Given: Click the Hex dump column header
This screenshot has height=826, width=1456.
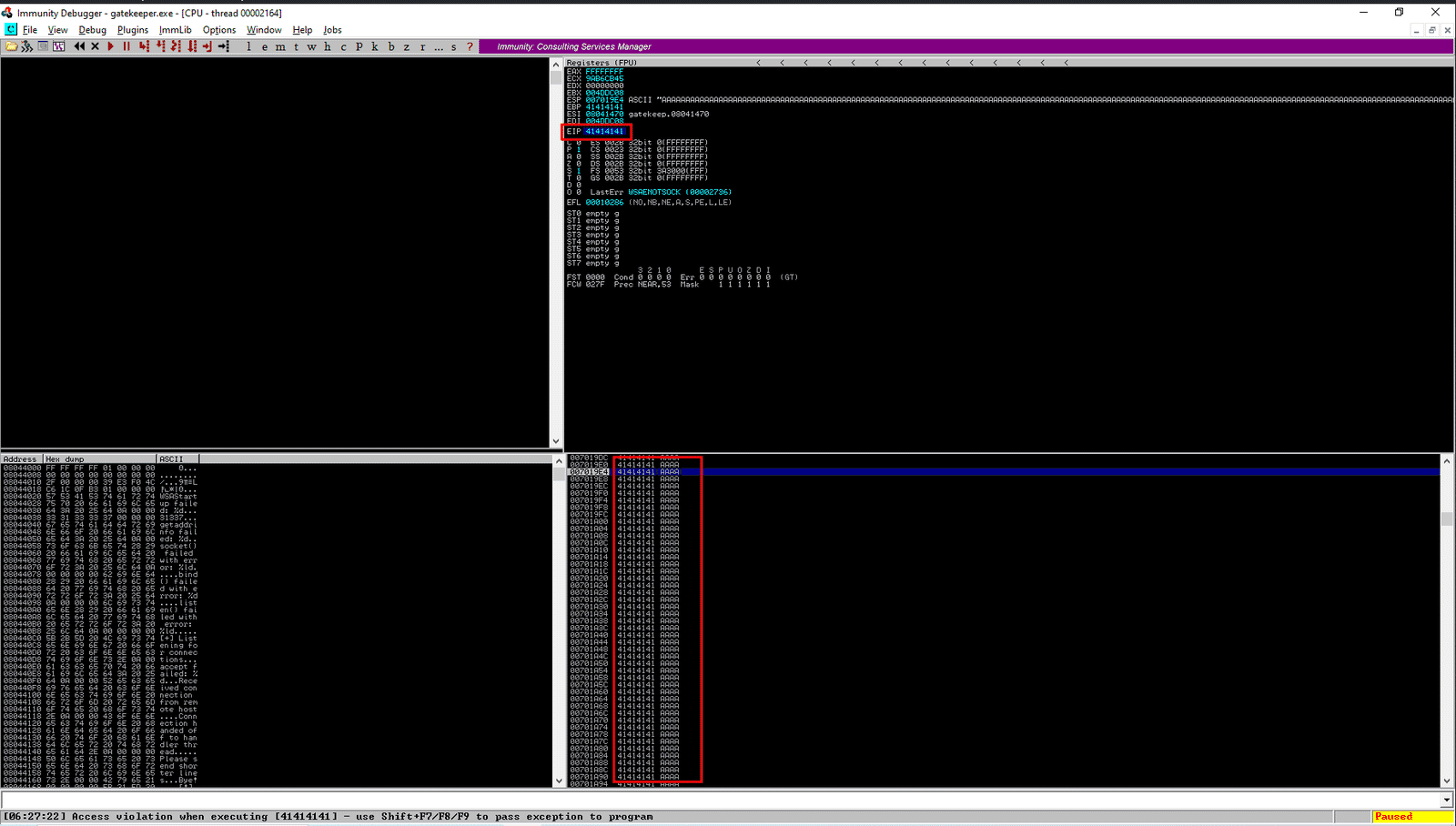Looking at the screenshot, I should (100, 459).
